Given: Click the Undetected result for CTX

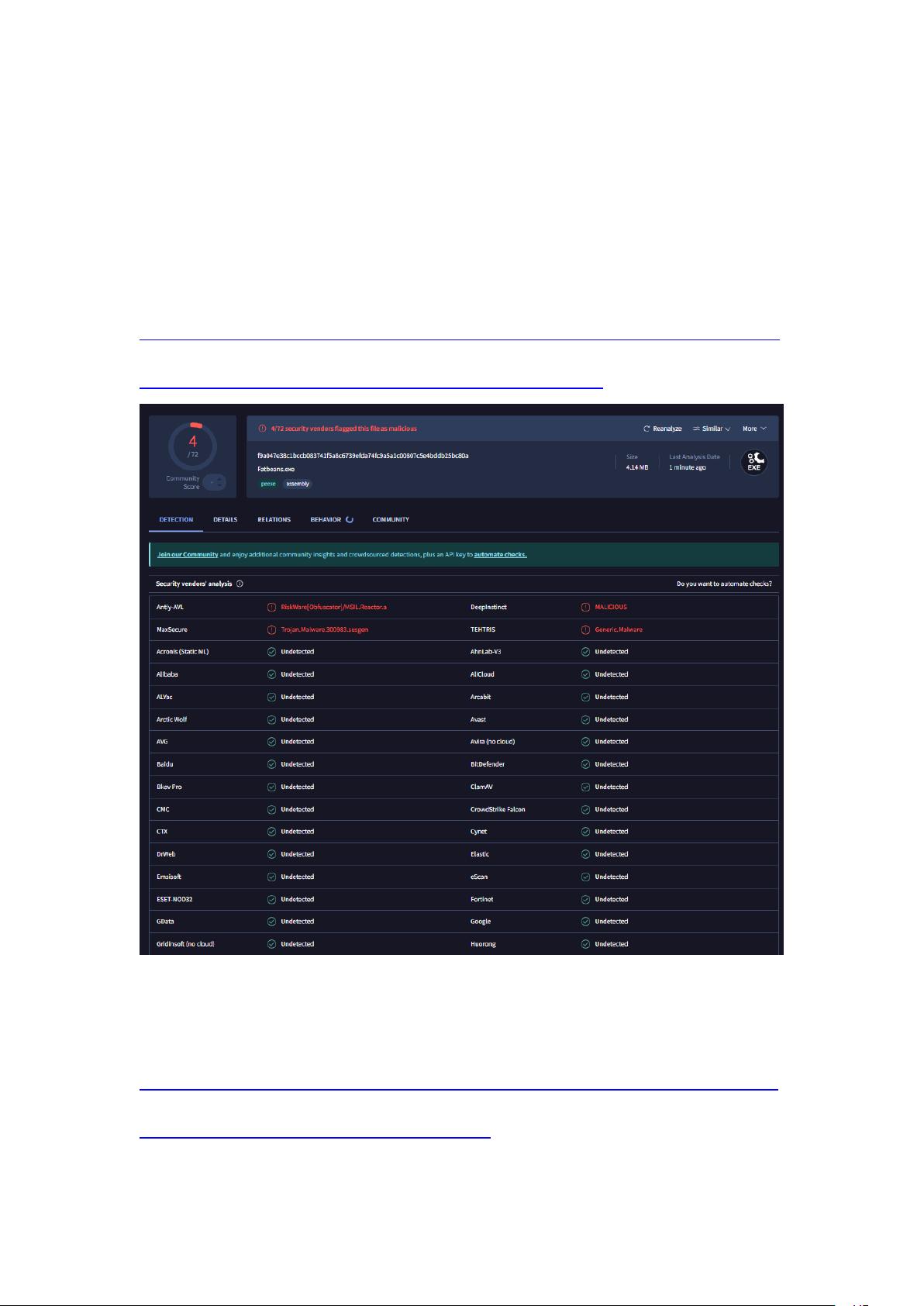Looking at the screenshot, I should [x=298, y=832].
